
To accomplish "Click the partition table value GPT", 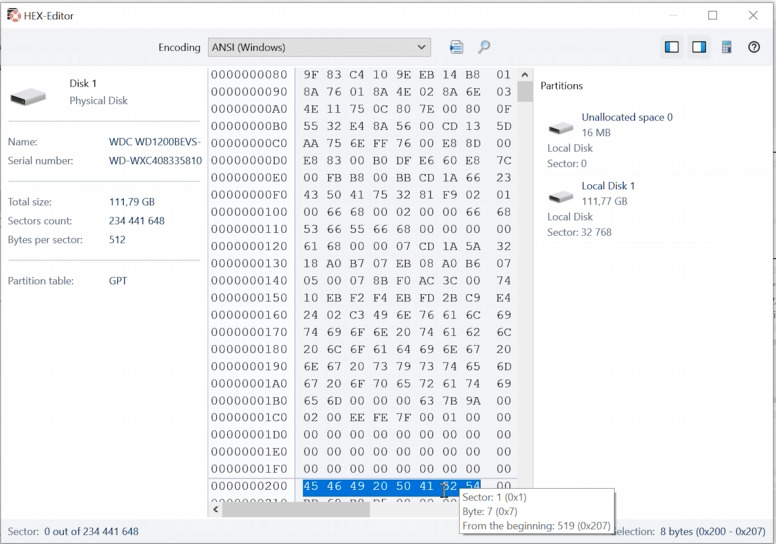I will 118,281.
